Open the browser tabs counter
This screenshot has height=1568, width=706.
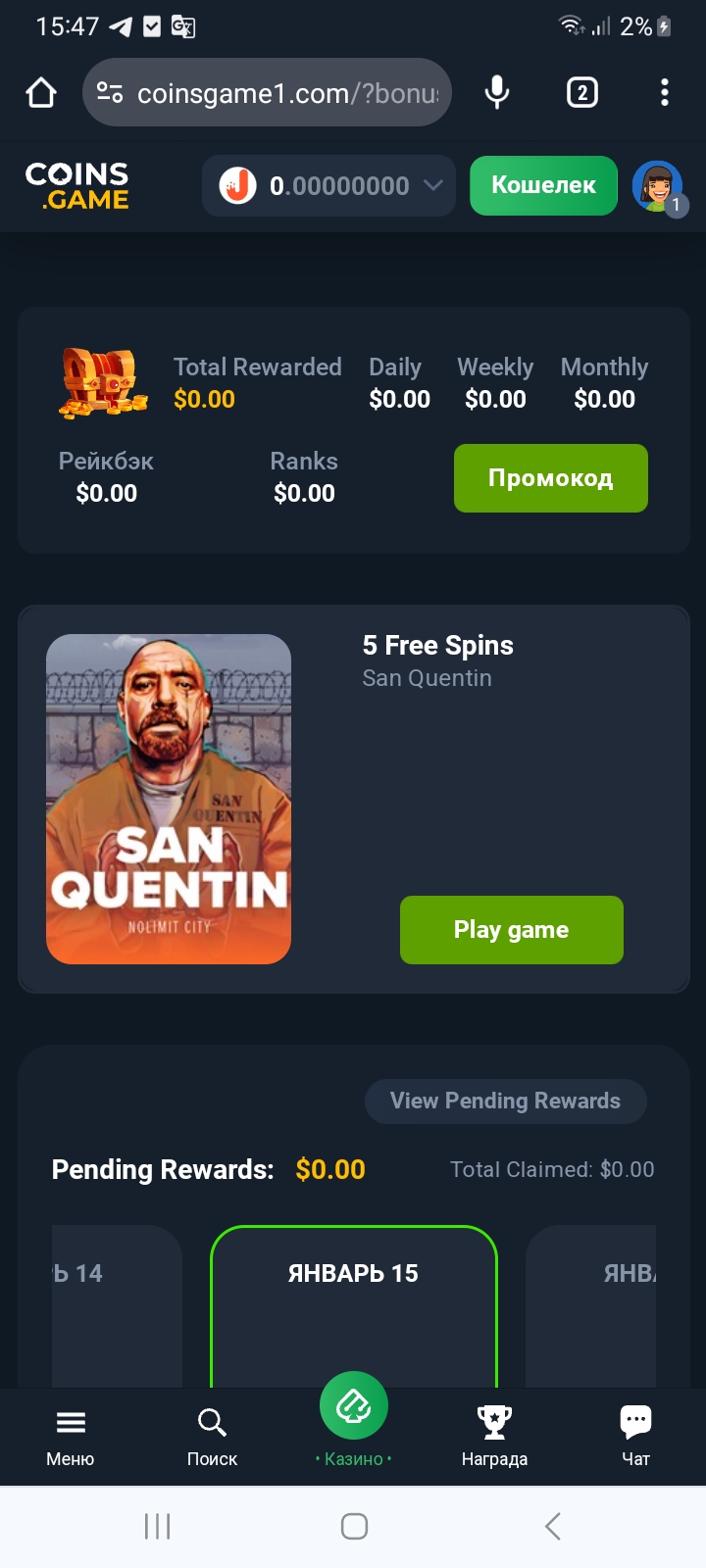click(x=582, y=93)
